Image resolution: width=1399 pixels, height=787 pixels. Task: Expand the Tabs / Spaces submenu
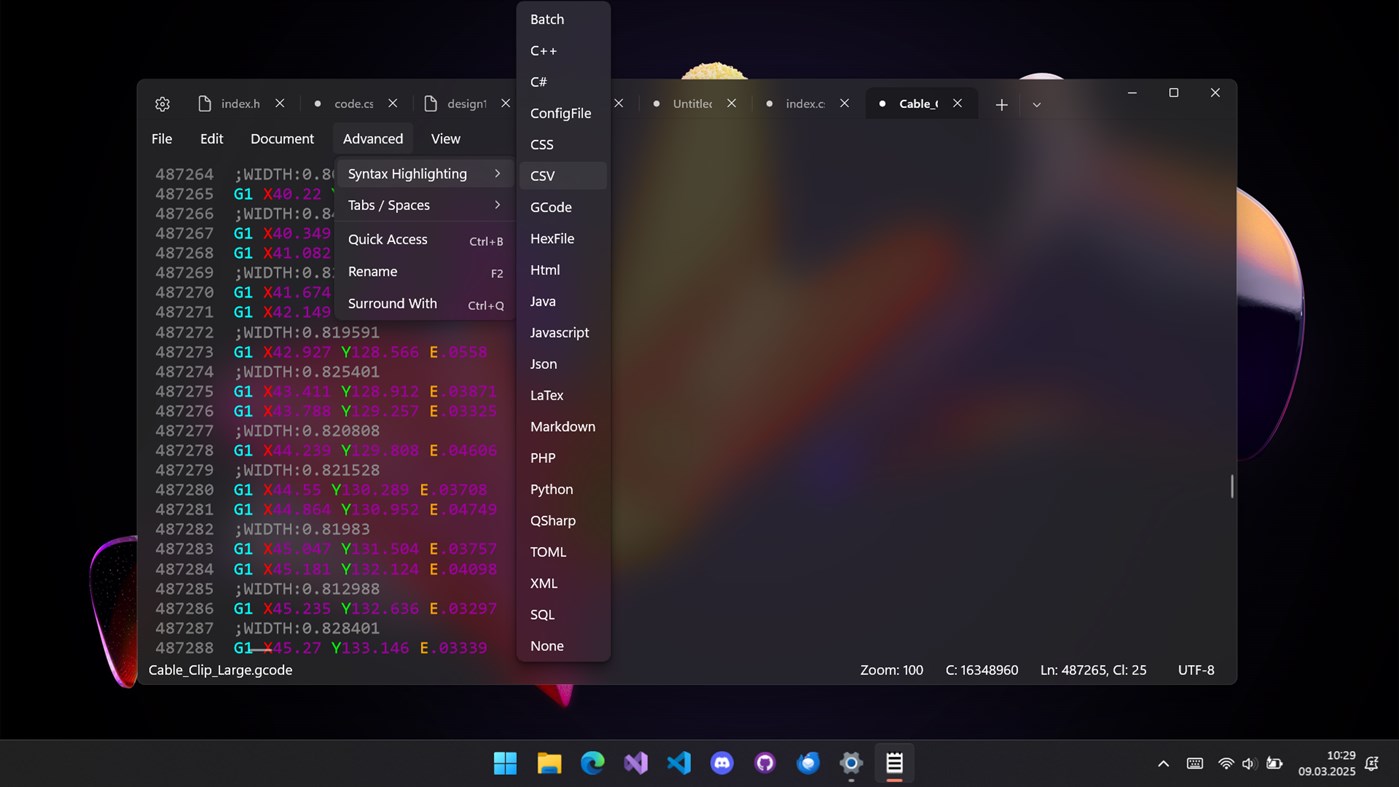pyautogui.click(x=424, y=205)
